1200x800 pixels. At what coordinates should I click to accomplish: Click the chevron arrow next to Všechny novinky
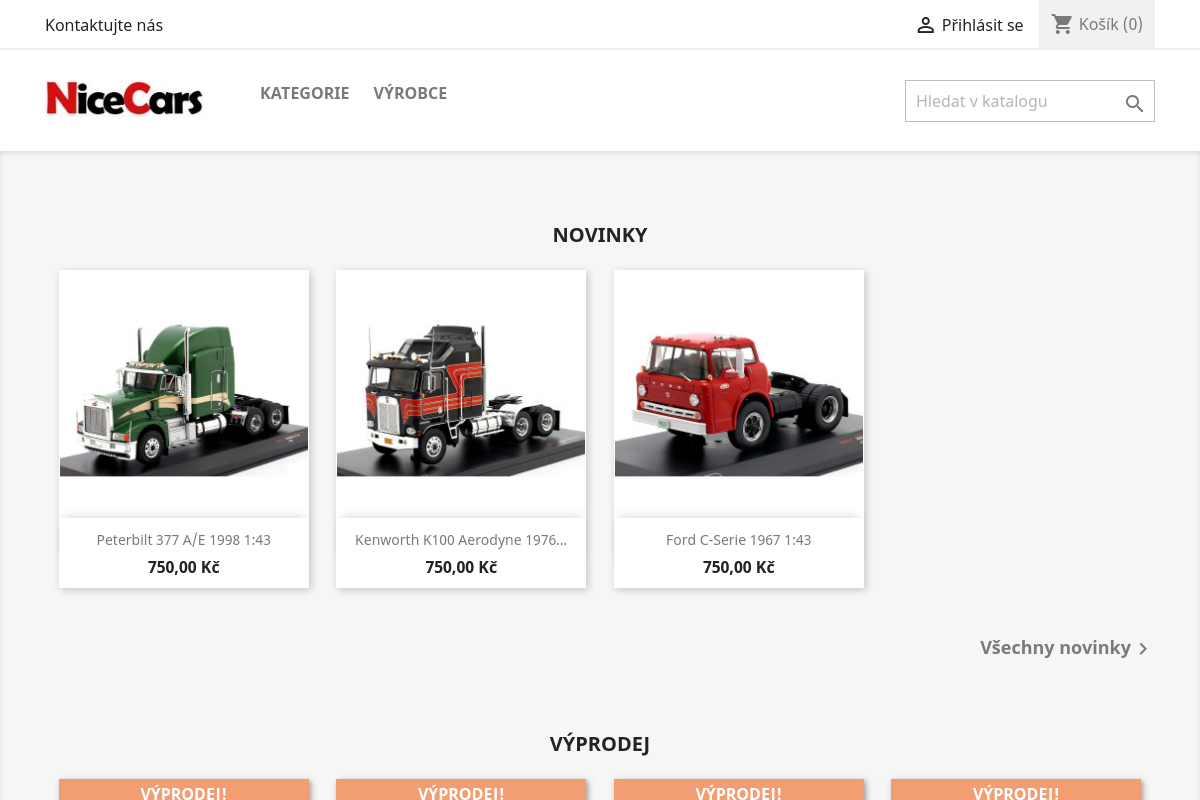tap(1142, 648)
